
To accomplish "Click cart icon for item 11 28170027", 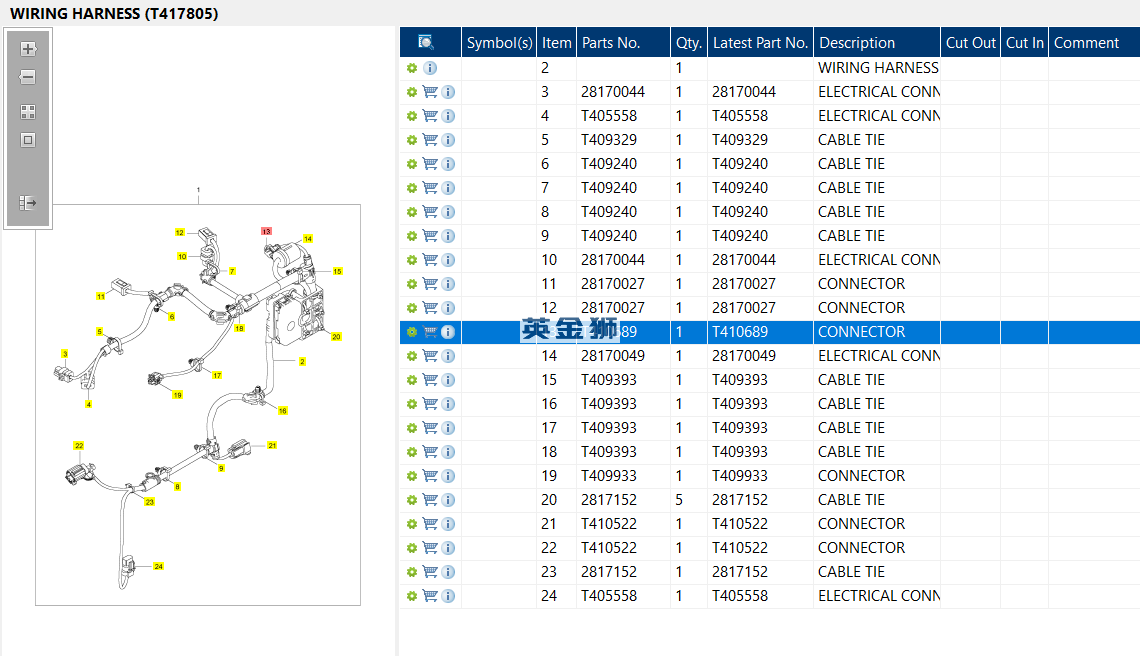I will coord(430,284).
